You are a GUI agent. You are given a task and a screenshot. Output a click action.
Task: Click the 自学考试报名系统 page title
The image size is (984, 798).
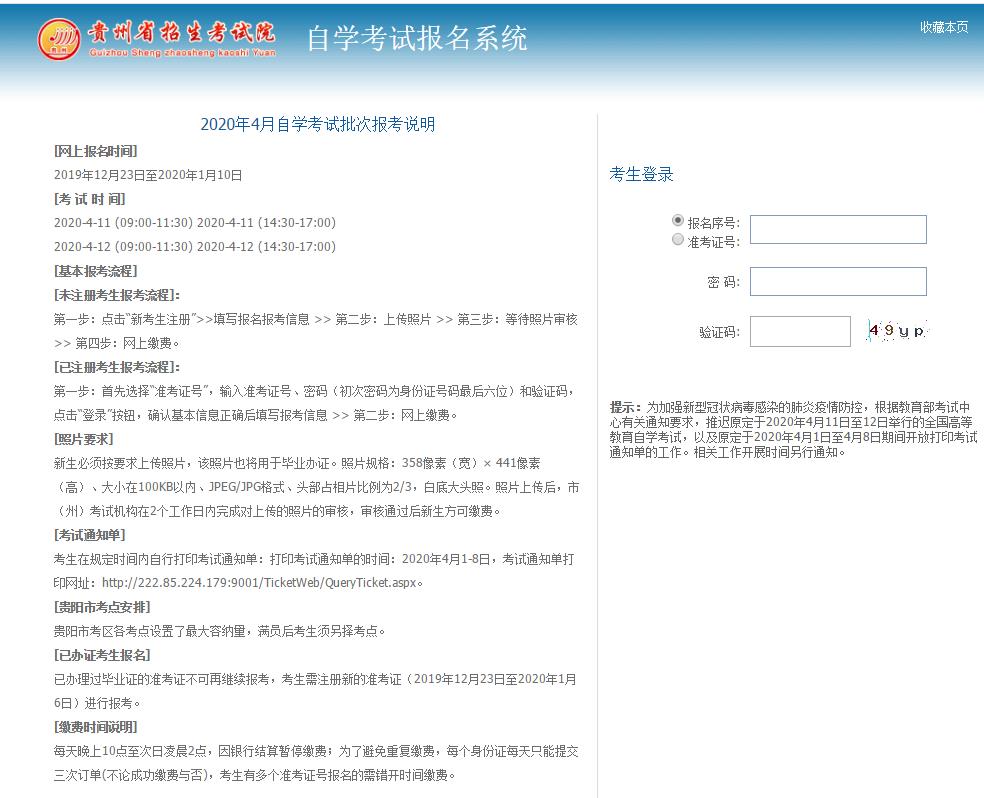tap(416, 39)
